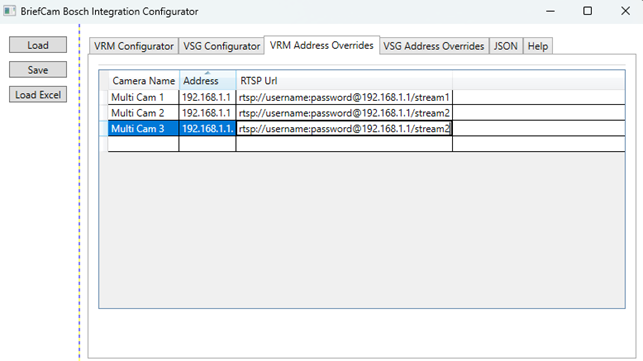Screen dimensions: 643x361
Task: Close the Configurator window
Action: point(625,11)
